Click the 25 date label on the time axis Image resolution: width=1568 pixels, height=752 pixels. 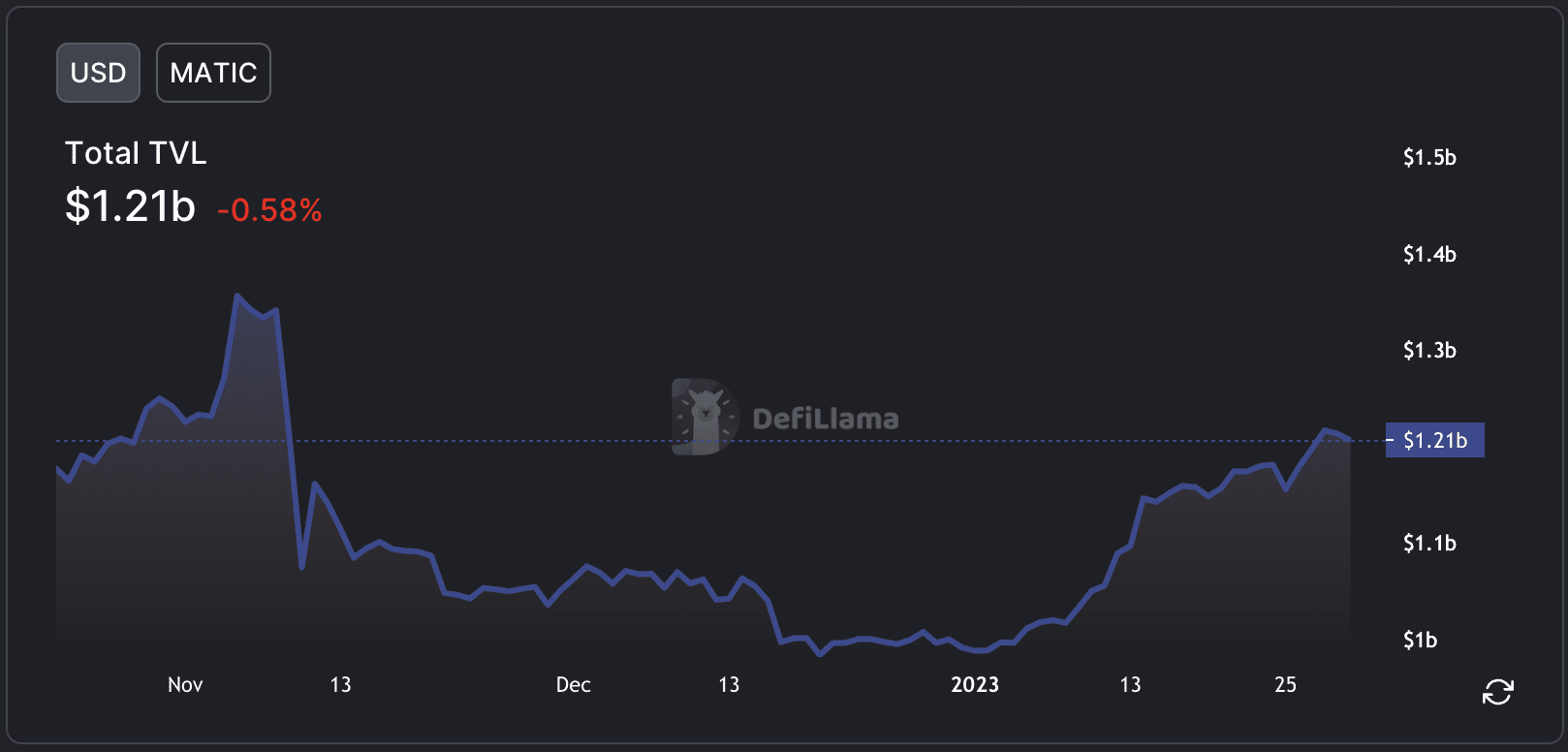click(x=1285, y=685)
